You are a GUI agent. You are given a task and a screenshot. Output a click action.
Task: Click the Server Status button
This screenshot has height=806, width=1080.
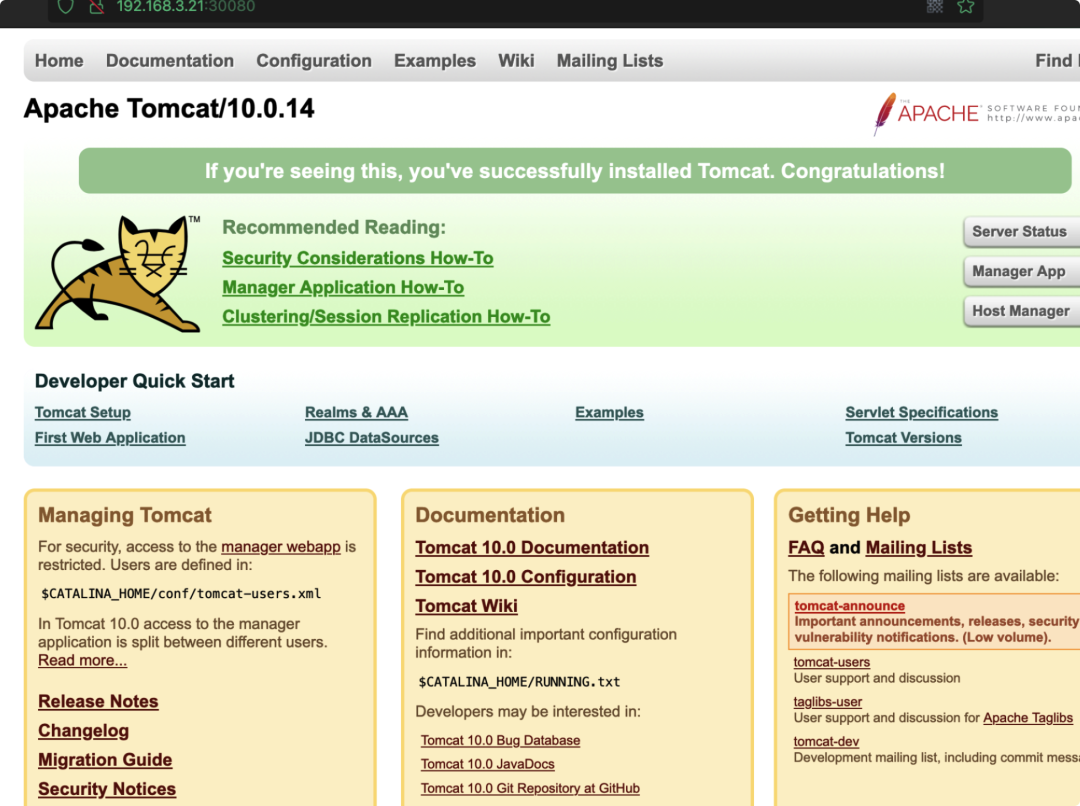[1021, 231]
